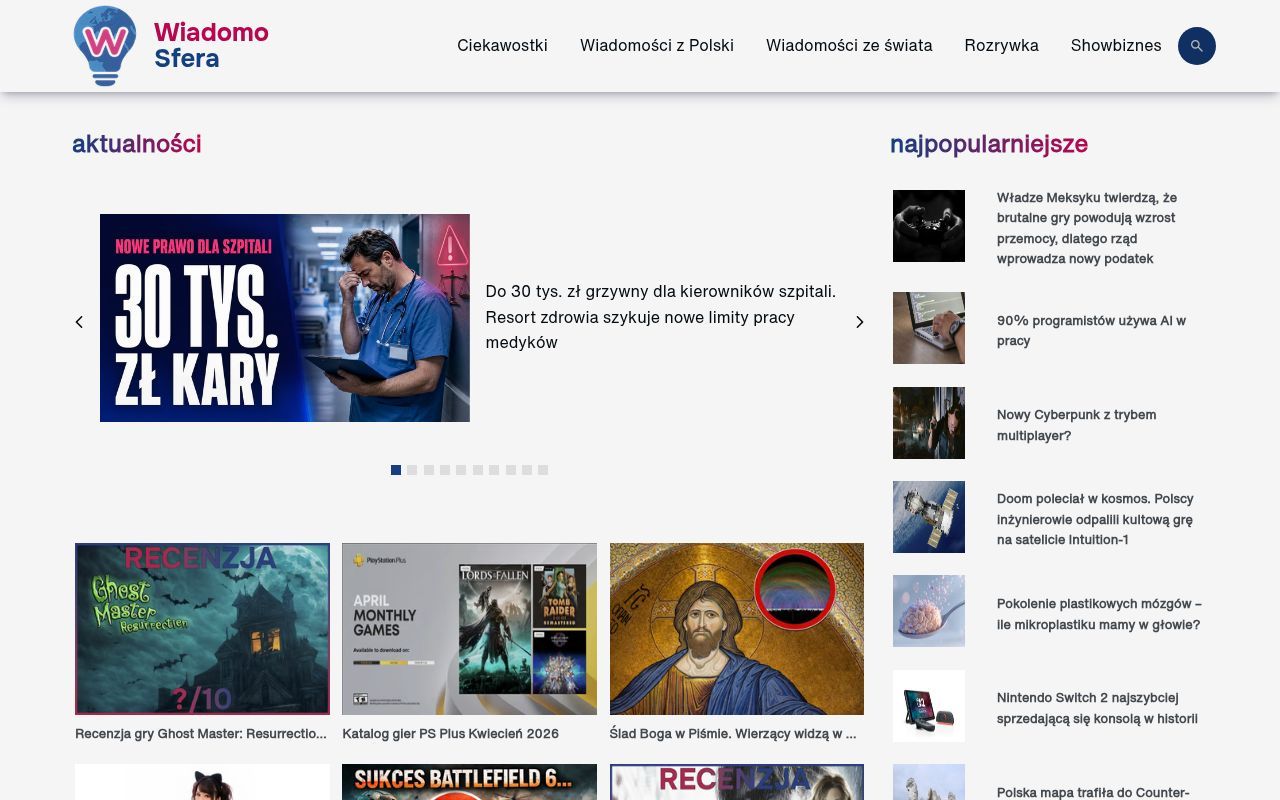Open Ślad Boga w Piśmie headline

click(x=733, y=734)
